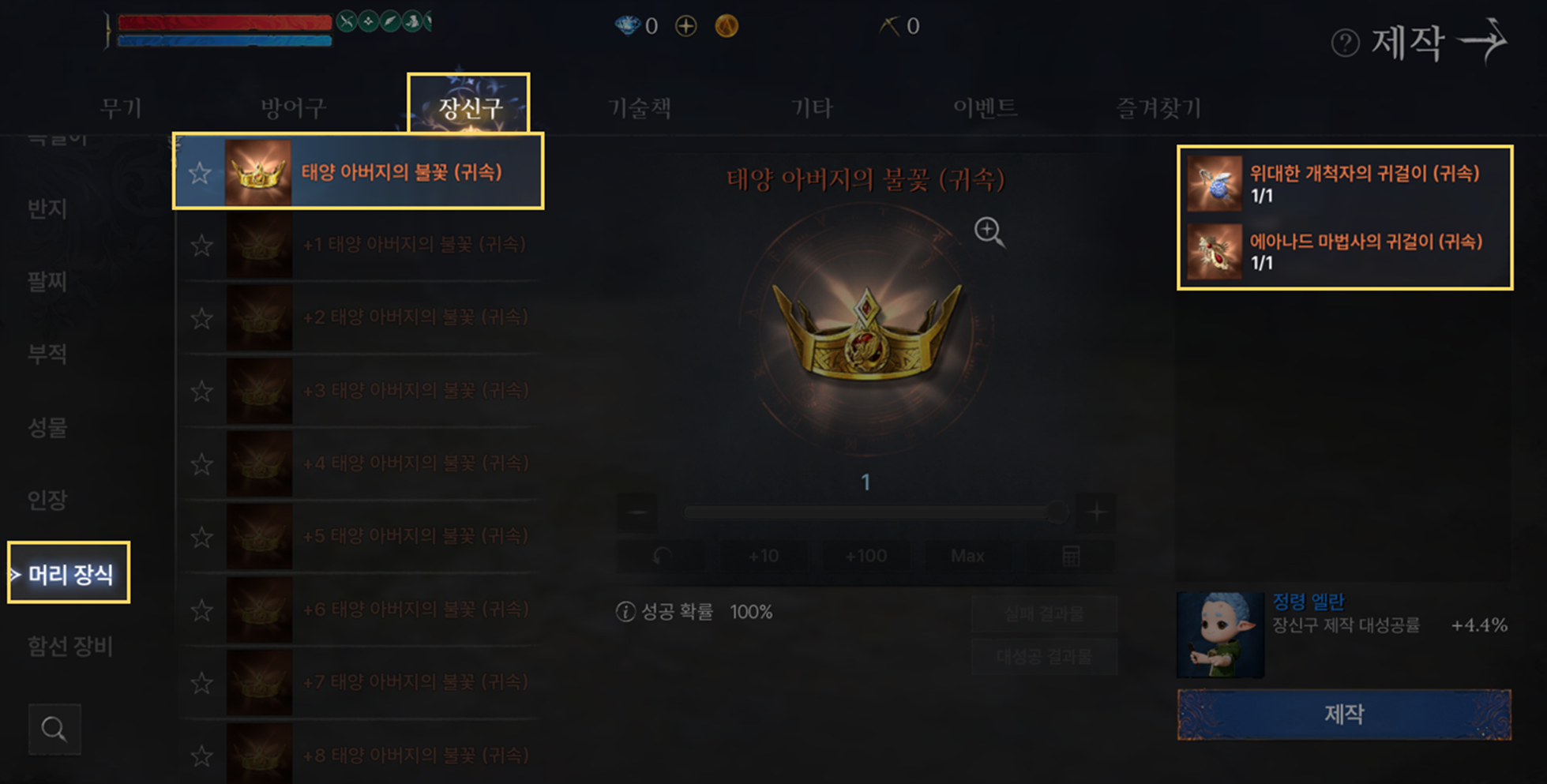
Task: Click the blue 제작 craft button
Action: click(x=1344, y=715)
